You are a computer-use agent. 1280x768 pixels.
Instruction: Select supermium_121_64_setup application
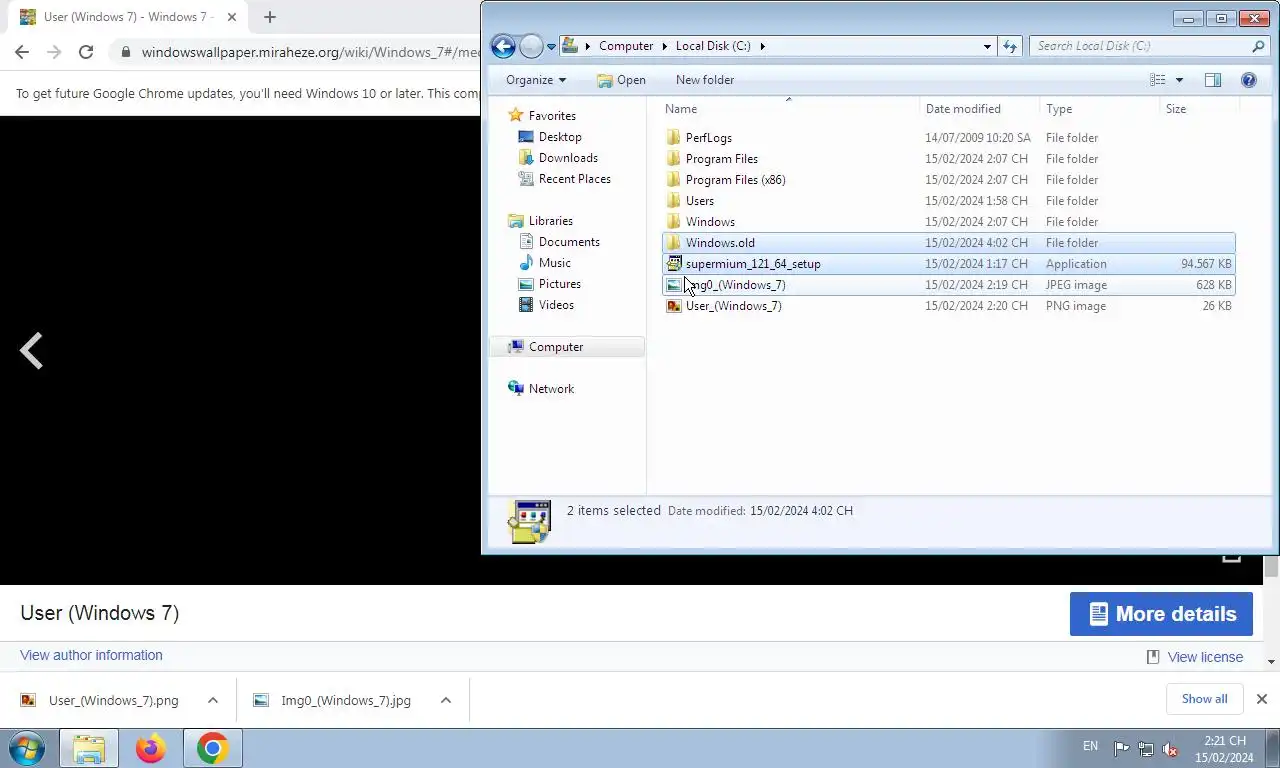[948, 264]
